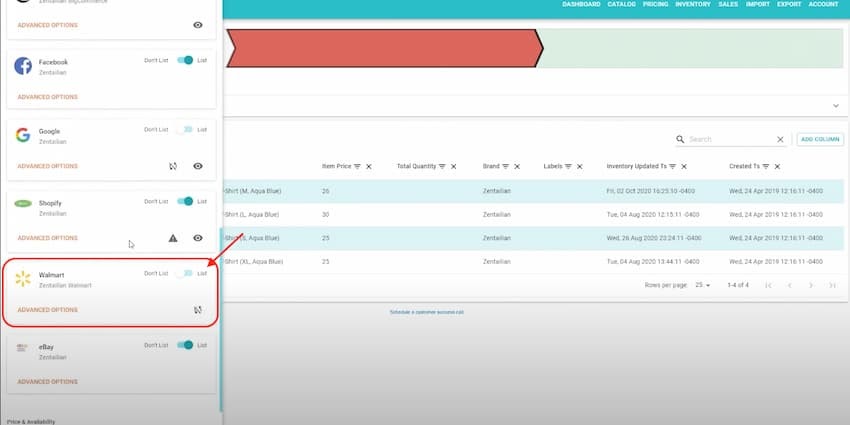Open the PRICING menu

tap(655, 4)
